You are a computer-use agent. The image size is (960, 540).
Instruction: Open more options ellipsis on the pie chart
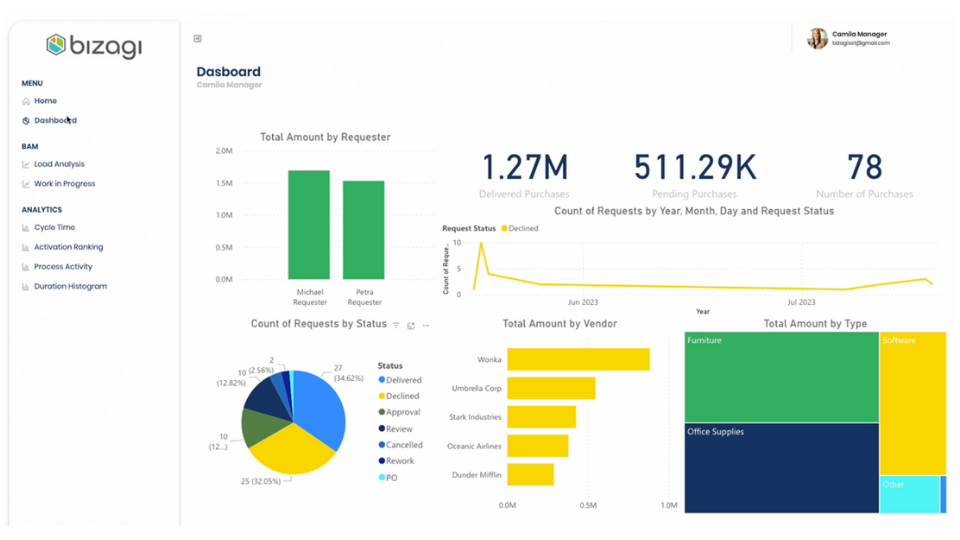pos(426,325)
